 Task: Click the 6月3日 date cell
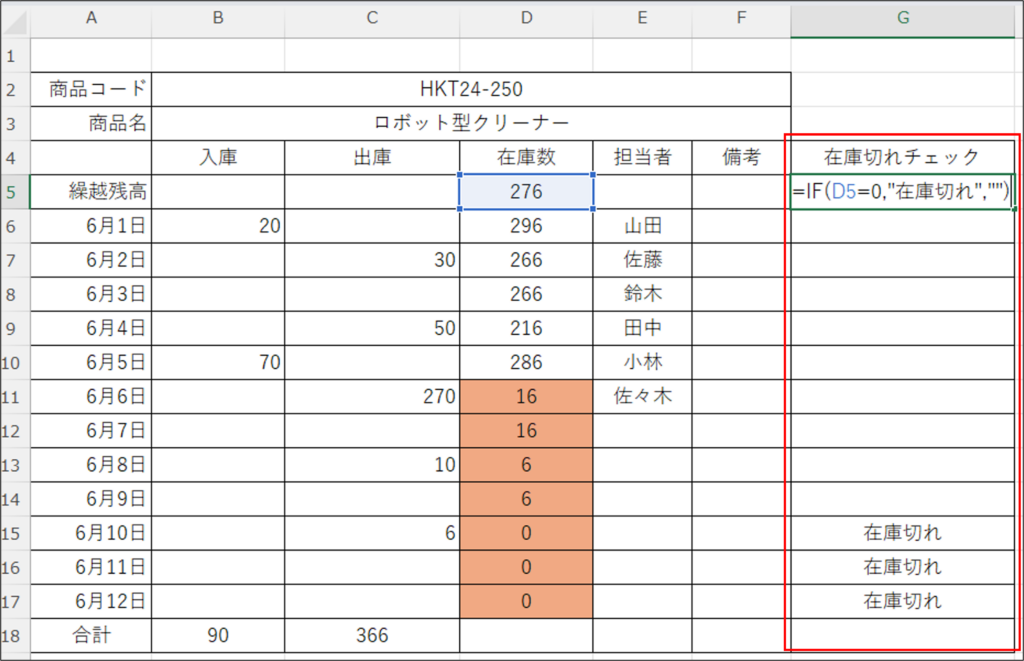click(91, 294)
